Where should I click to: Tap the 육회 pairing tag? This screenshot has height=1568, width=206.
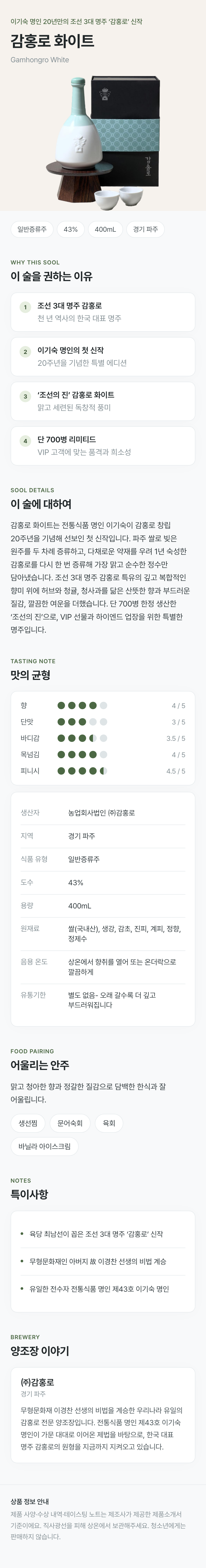tap(109, 1123)
